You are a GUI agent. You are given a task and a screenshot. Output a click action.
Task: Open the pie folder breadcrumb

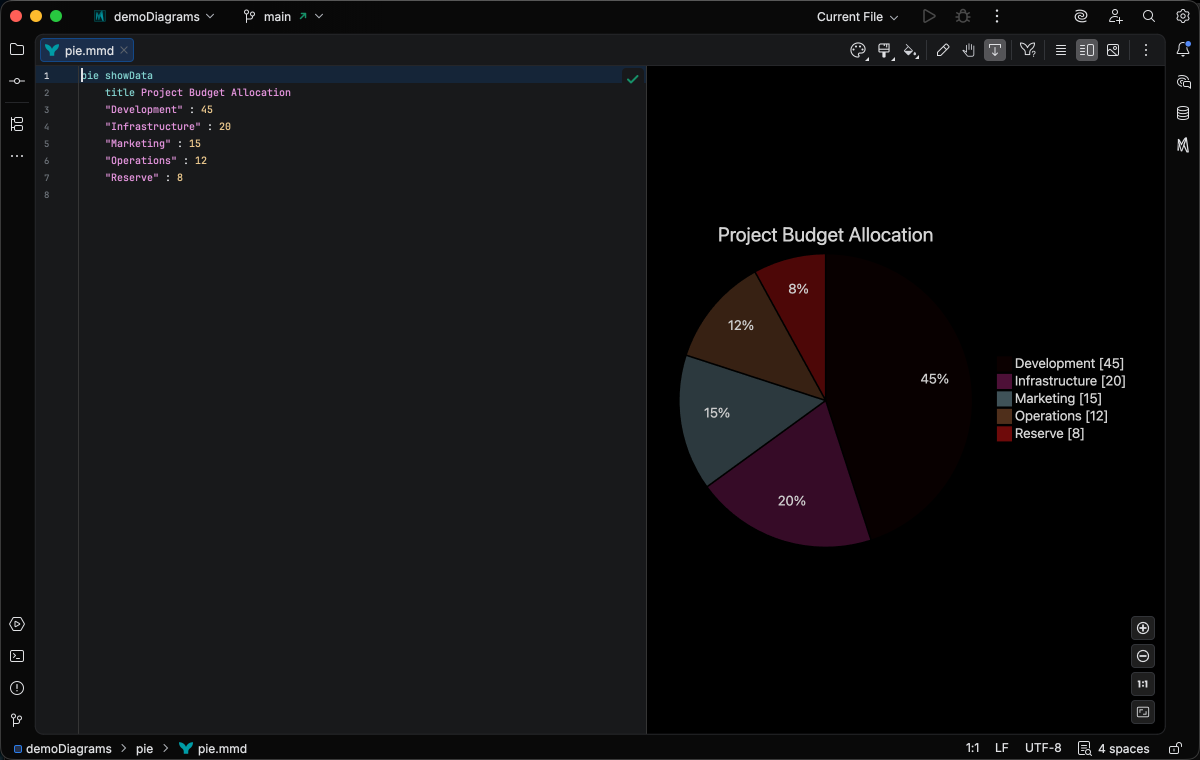[144, 748]
